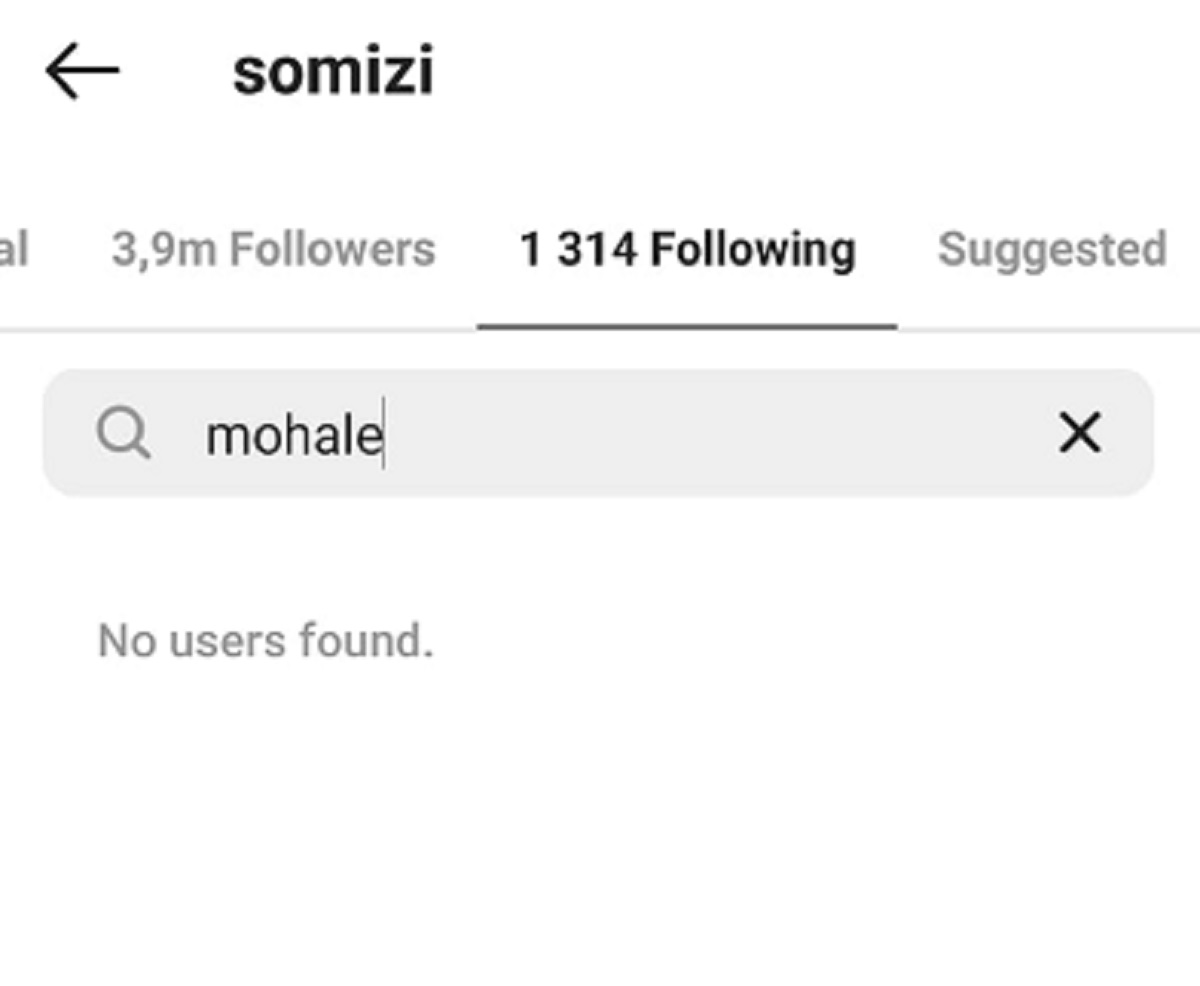This screenshot has width=1200, height=986.
Task: Focus the search field containing 'mohale'
Action: click(598, 433)
